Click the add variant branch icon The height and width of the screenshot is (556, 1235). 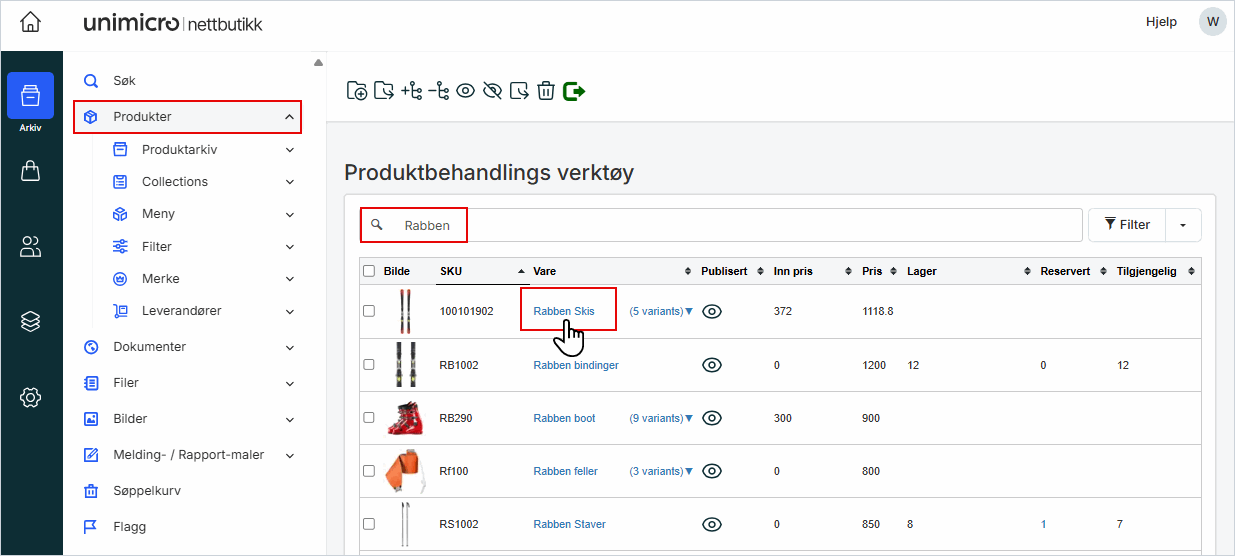(x=411, y=91)
